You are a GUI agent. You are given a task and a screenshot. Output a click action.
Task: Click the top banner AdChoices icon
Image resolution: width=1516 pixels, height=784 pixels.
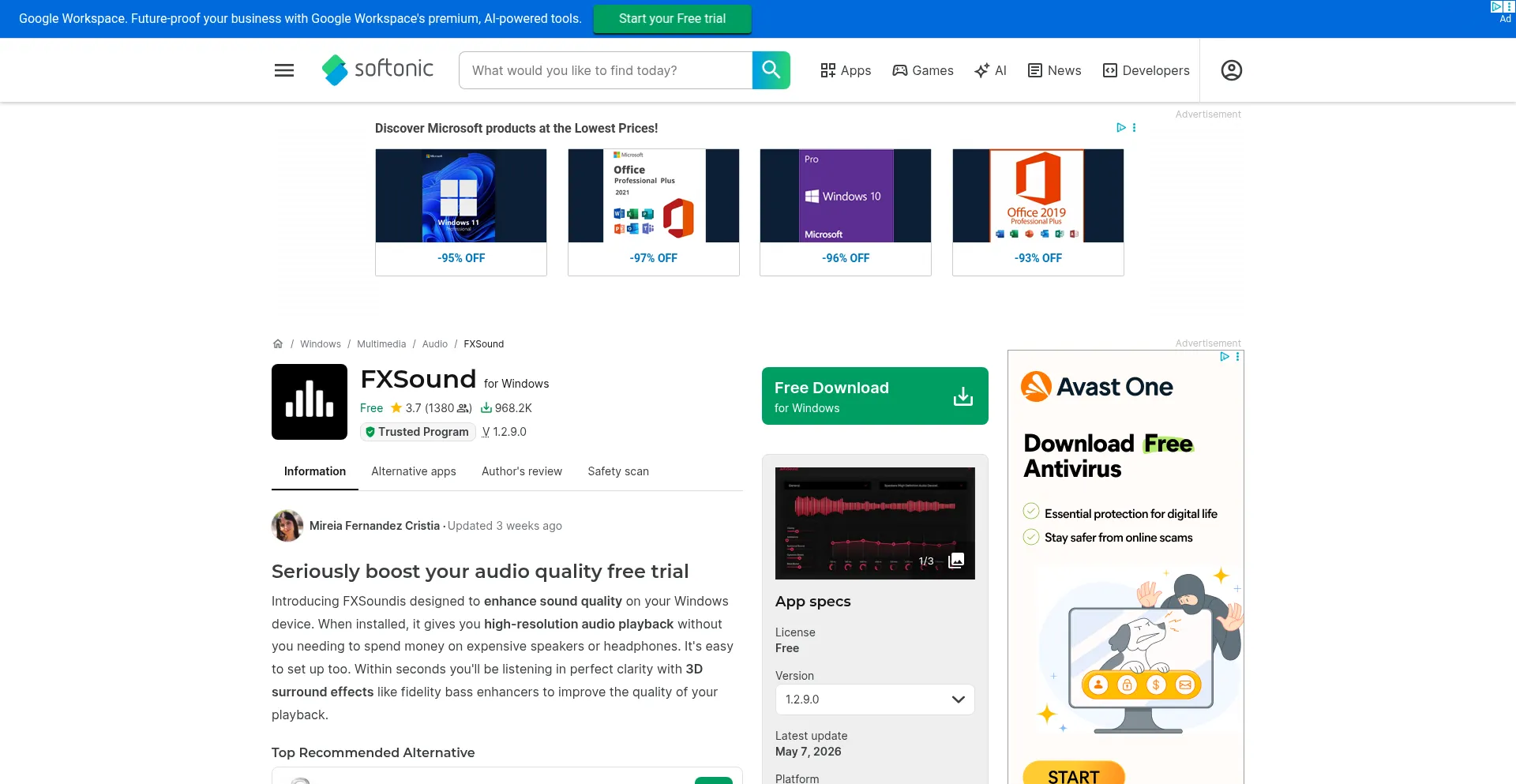point(1496,6)
